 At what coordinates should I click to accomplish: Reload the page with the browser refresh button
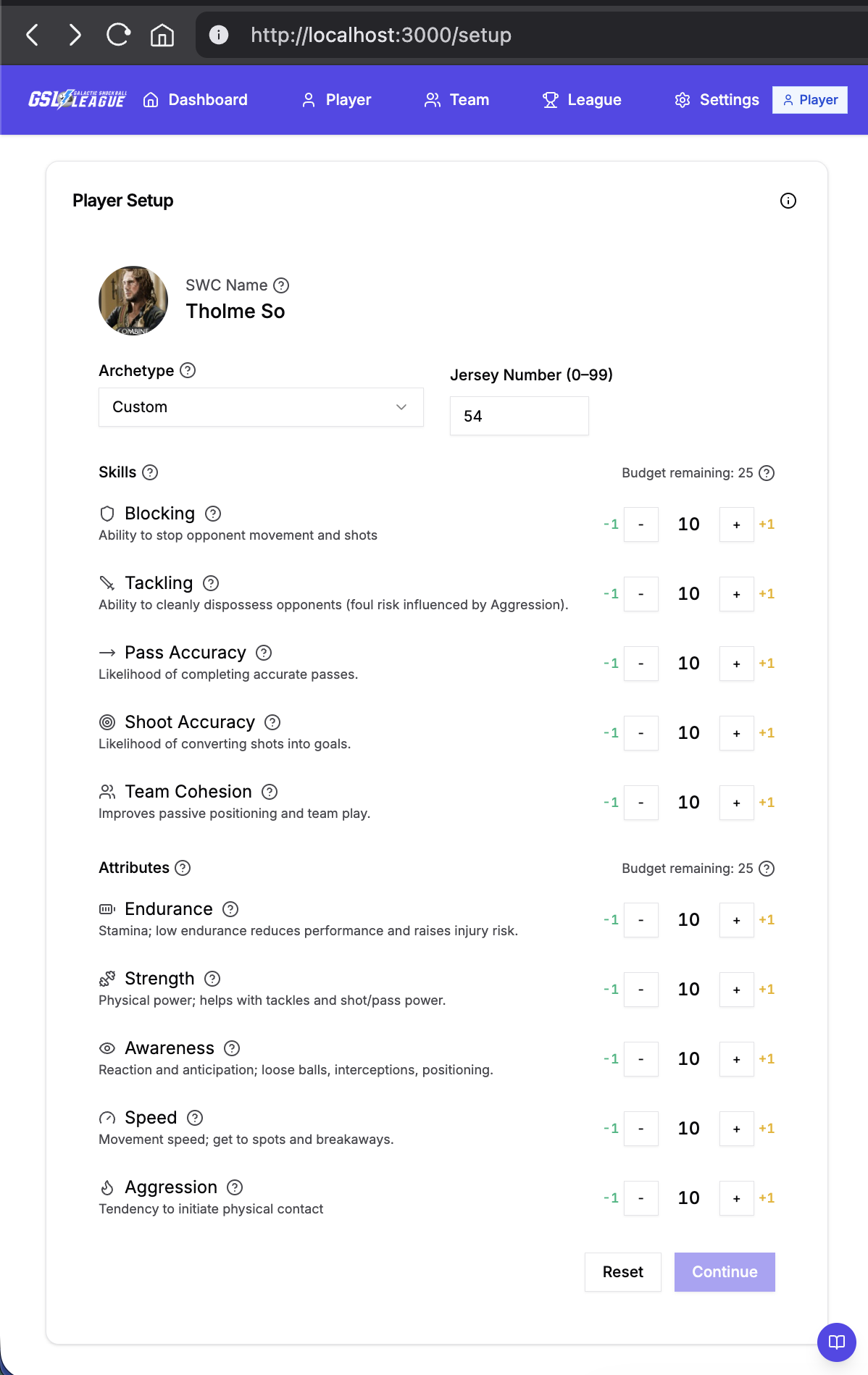pos(118,35)
